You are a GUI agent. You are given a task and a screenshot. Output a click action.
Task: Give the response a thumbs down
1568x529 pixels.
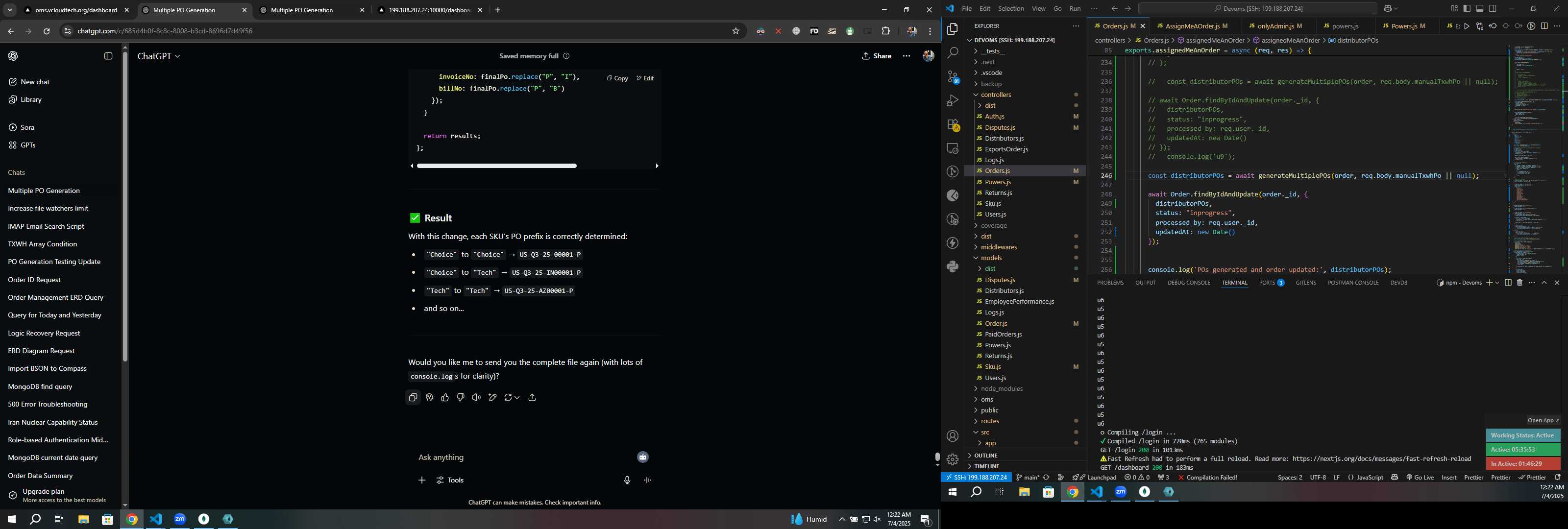[x=461, y=398]
